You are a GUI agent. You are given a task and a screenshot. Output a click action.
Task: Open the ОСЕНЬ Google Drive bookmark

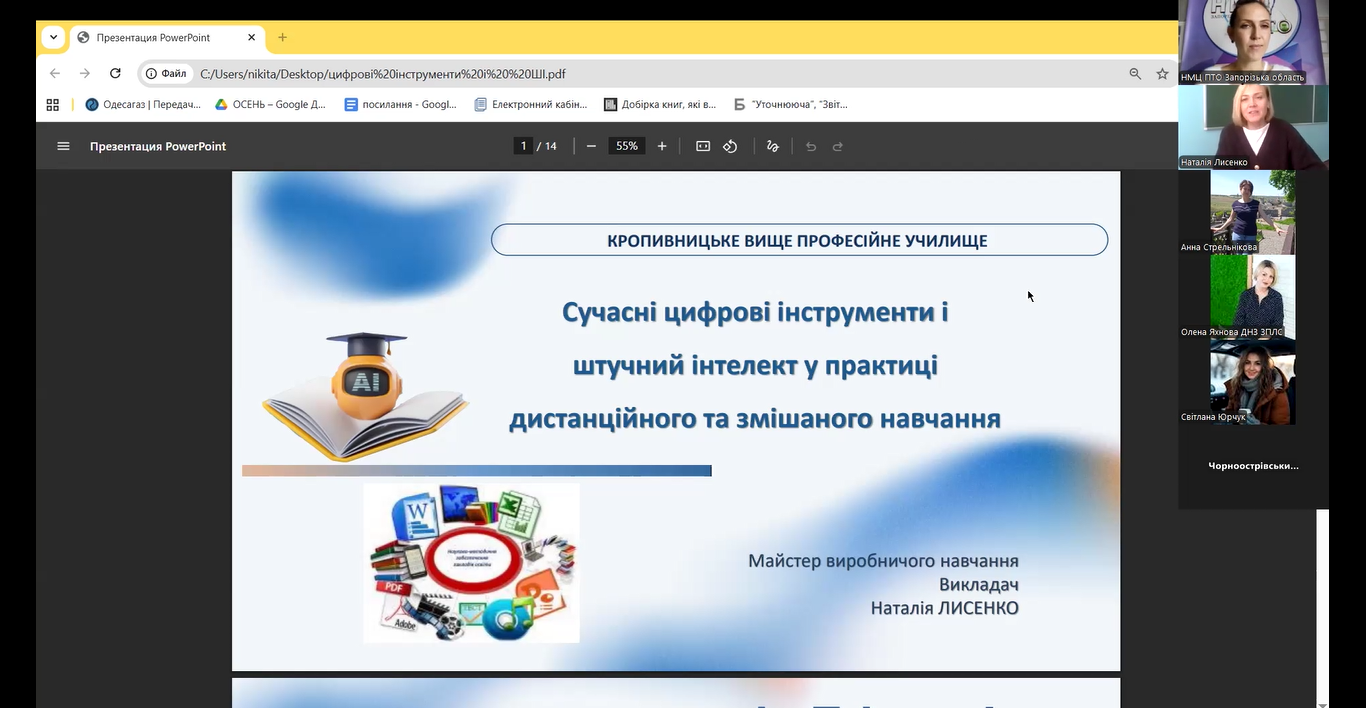coord(270,104)
